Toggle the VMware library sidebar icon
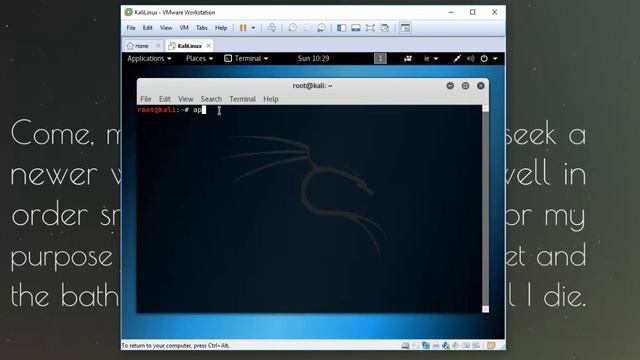 pyautogui.click(x=342, y=28)
